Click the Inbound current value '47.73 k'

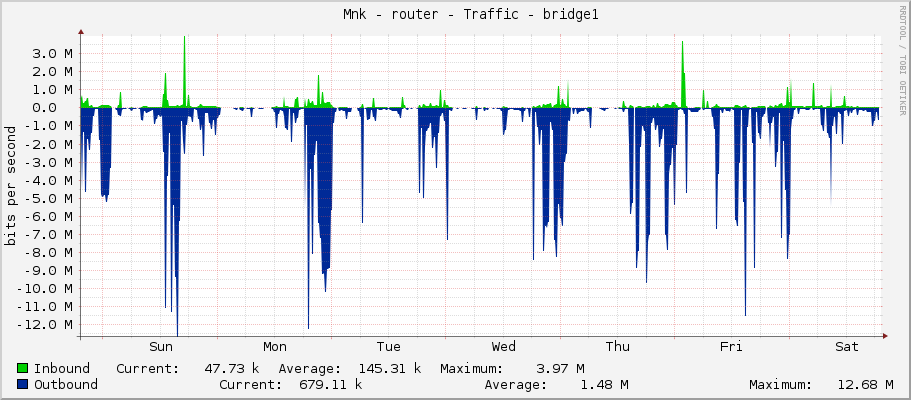(x=232, y=368)
